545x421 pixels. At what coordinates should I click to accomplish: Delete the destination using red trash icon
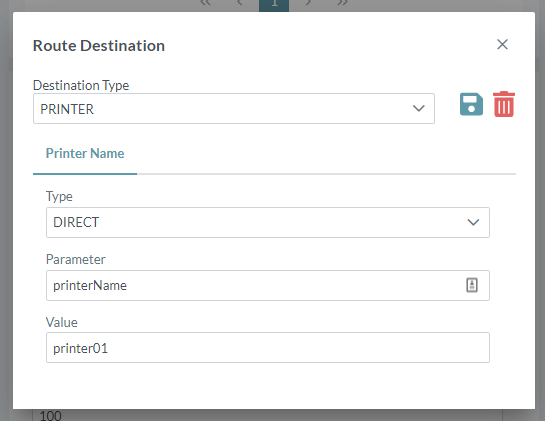click(504, 104)
